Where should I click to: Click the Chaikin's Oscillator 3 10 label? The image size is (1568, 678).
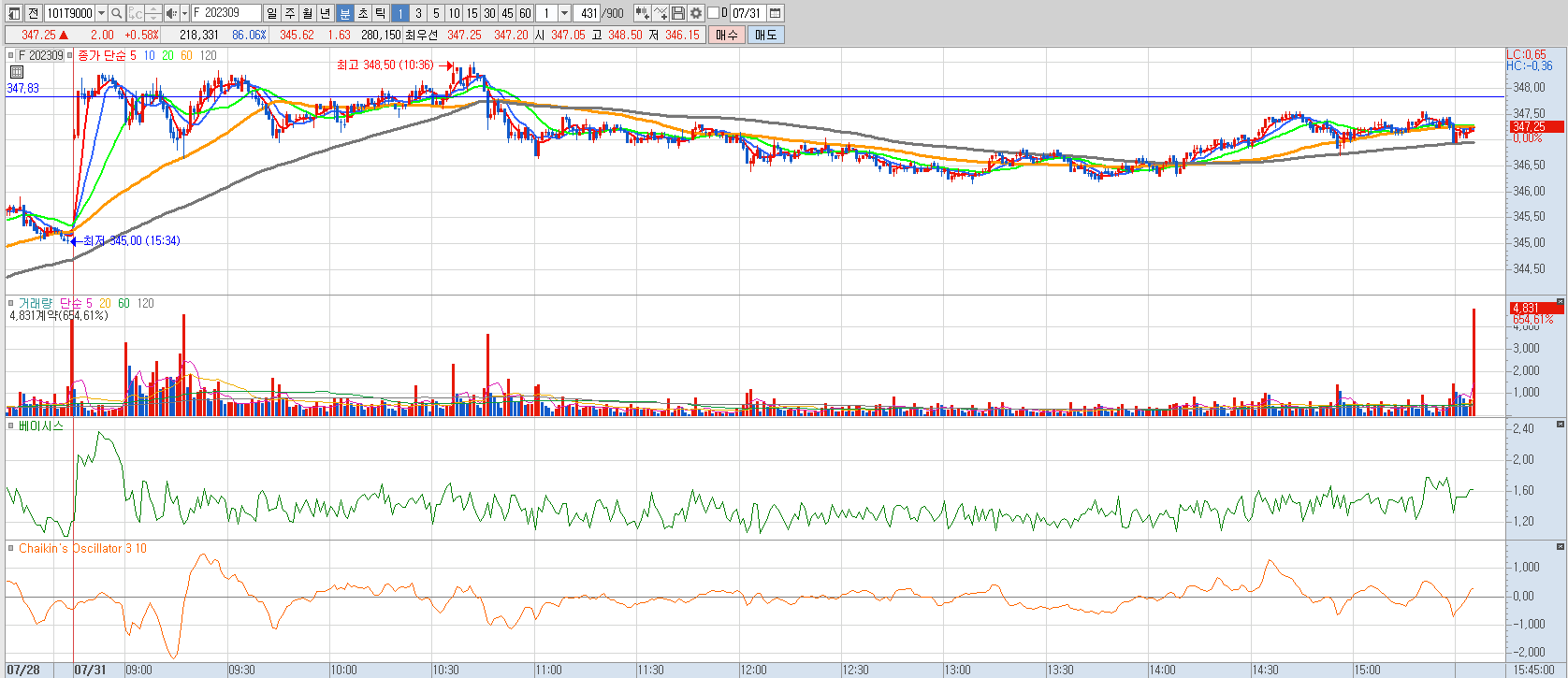82,548
